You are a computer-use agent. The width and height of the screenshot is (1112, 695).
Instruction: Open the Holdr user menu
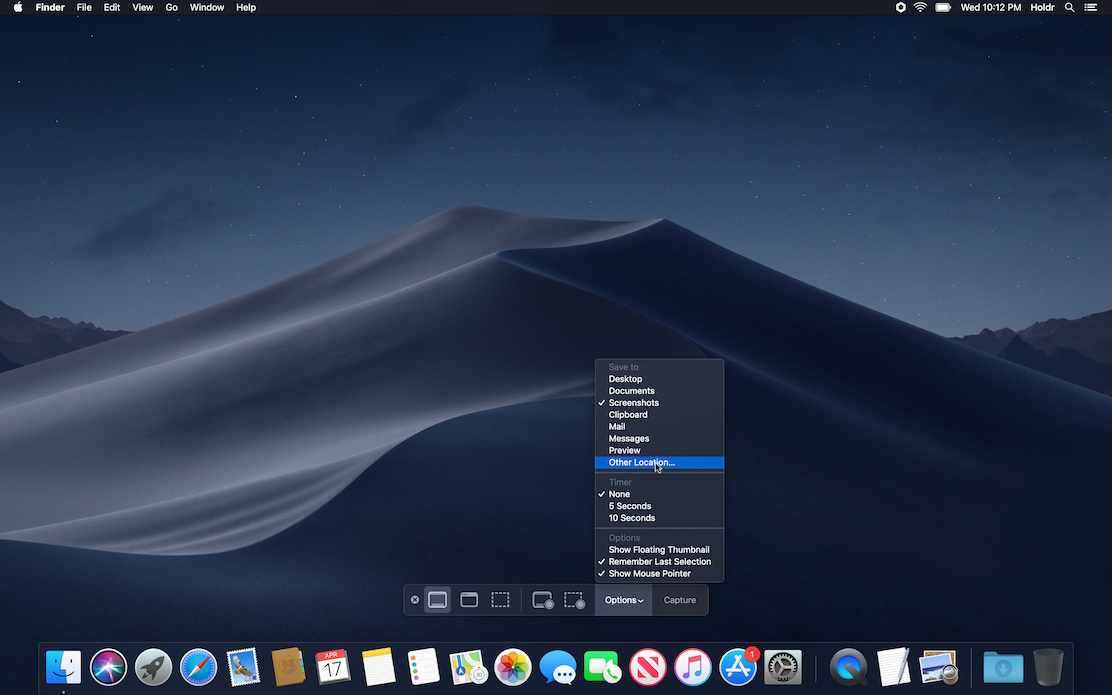tap(1042, 7)
